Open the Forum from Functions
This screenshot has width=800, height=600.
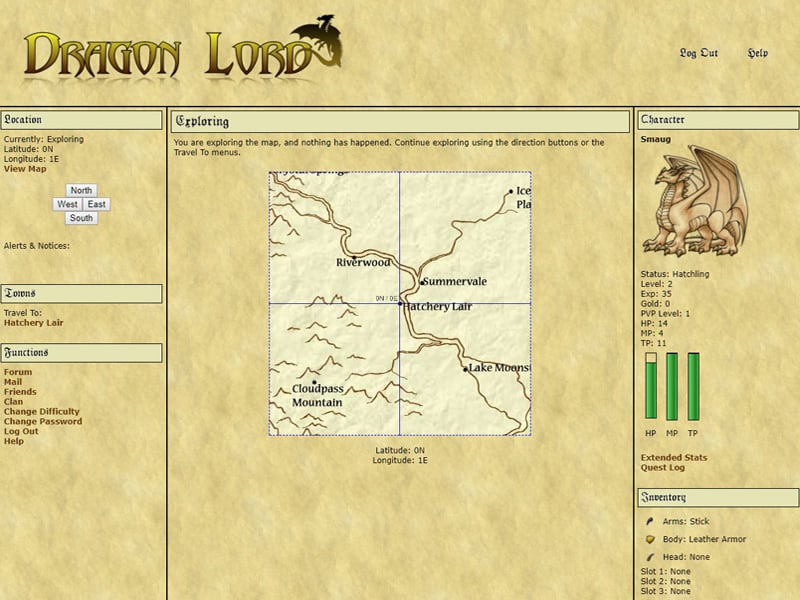pos(18,371)
